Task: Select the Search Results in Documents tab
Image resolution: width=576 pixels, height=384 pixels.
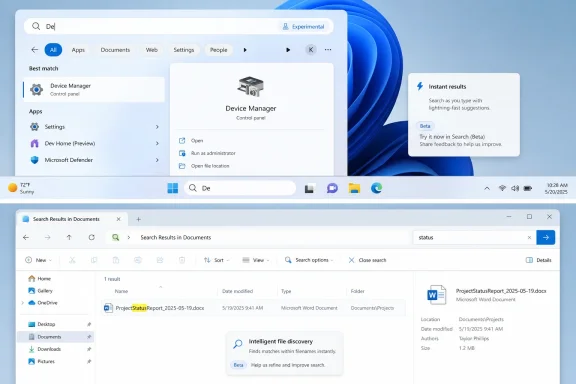Action: point(72,219)
